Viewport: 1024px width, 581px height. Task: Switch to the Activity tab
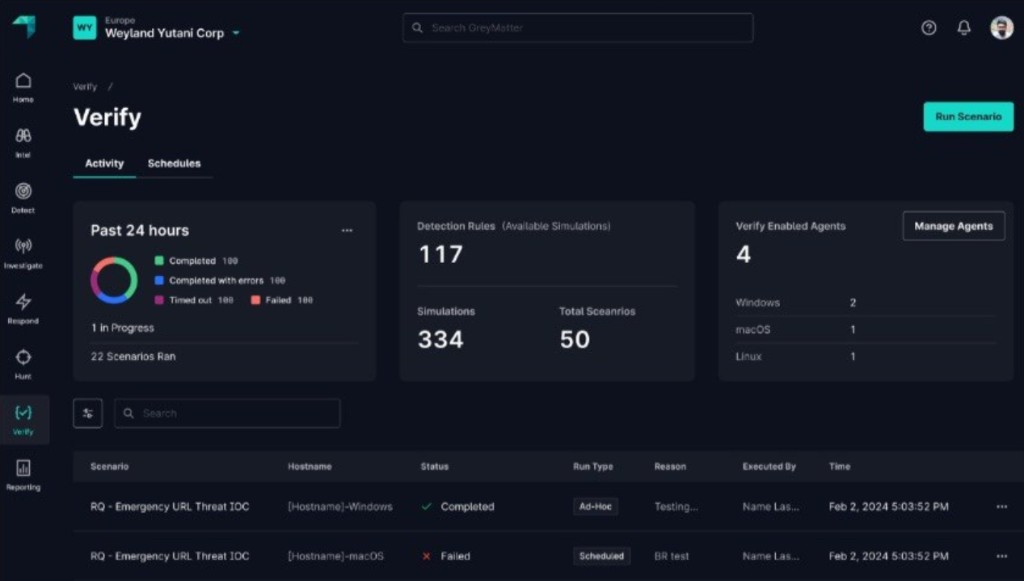point(104,163)
